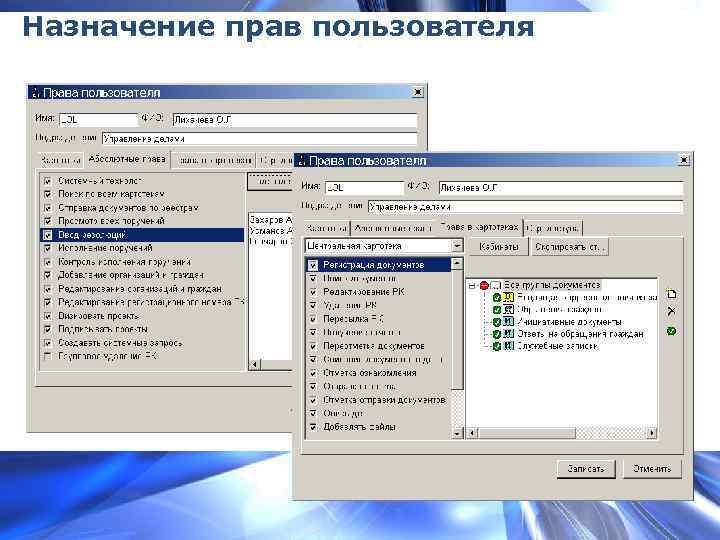This screenshot has width=720, height=540.
Task: Click the Отменить button
Action: [x=652, y=469]
